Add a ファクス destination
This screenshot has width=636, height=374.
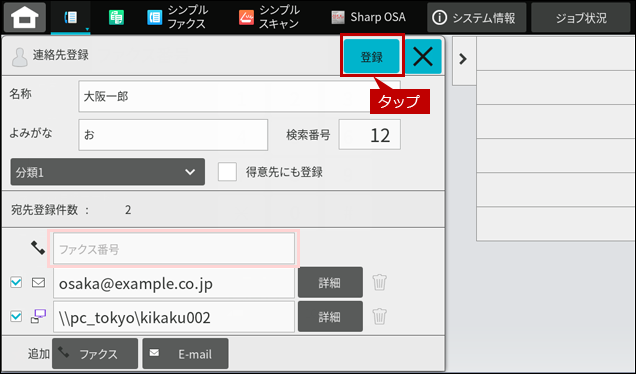95,354
